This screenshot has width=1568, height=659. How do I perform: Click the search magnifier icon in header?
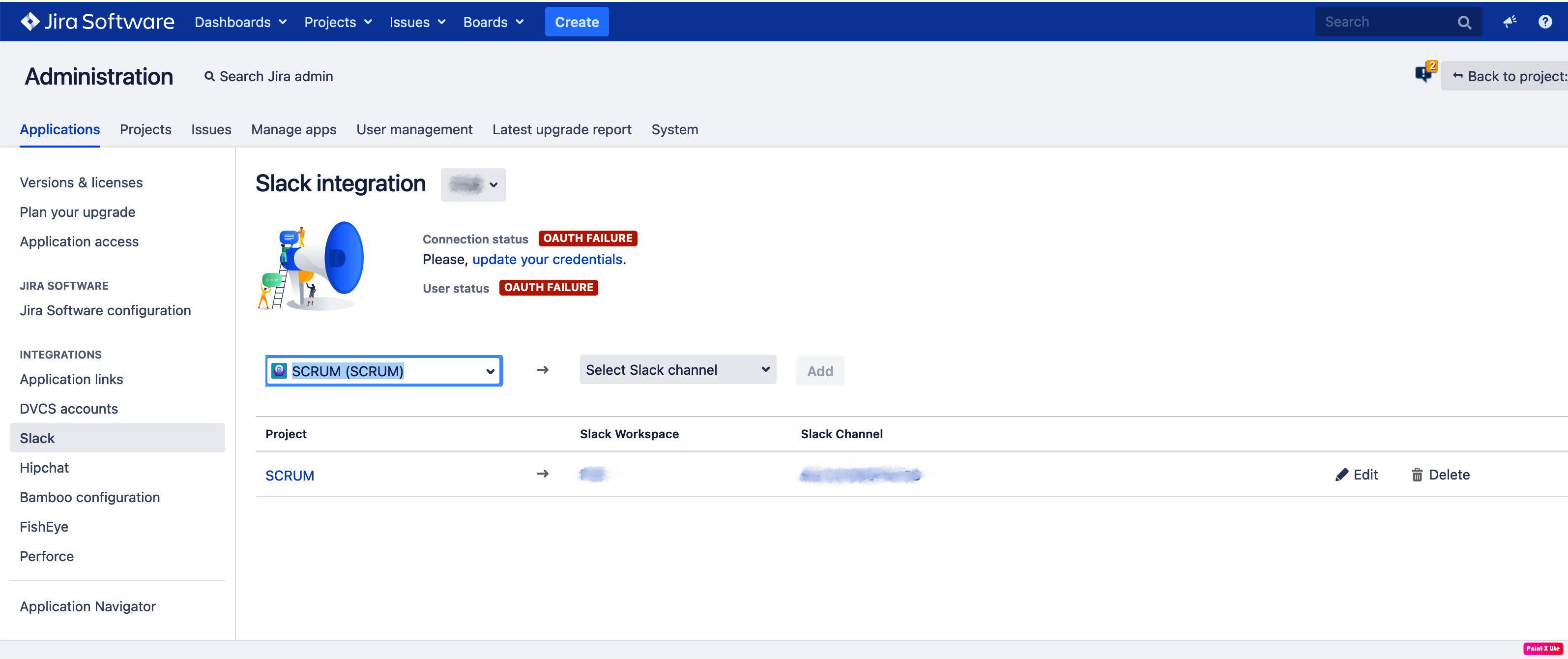1464,23
